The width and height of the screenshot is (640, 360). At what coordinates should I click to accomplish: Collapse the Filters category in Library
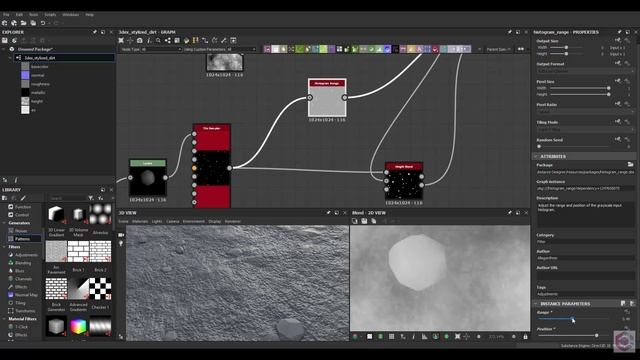tap(4, 247)
